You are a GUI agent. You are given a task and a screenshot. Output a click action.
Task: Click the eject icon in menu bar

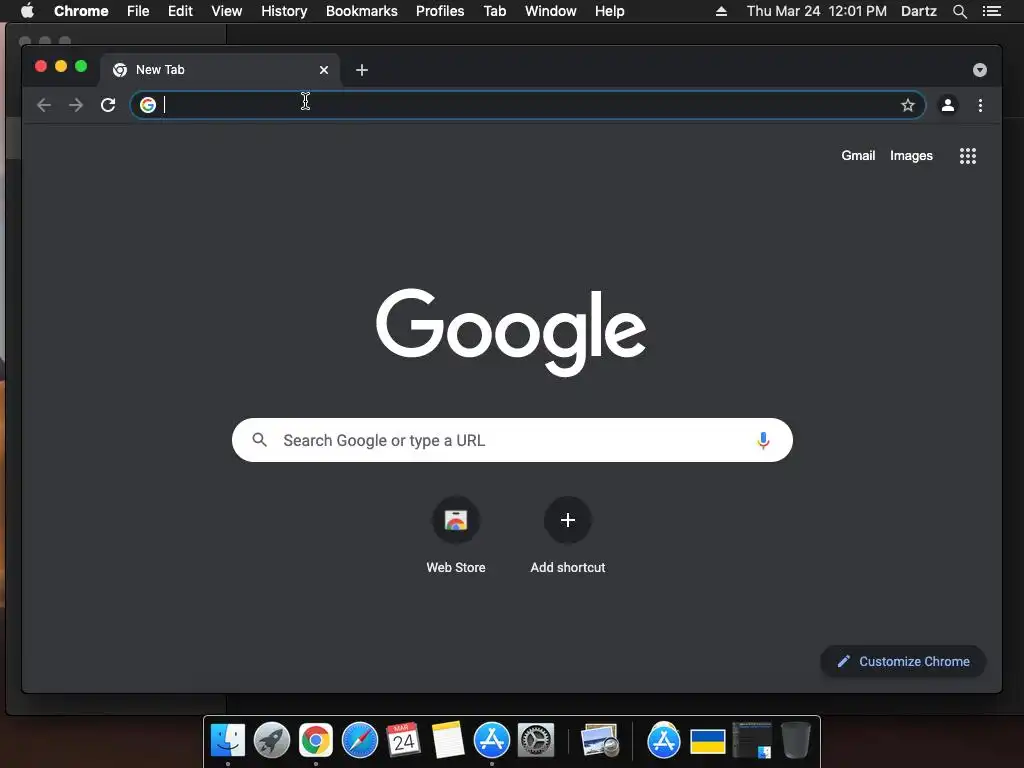click(721, 11)
